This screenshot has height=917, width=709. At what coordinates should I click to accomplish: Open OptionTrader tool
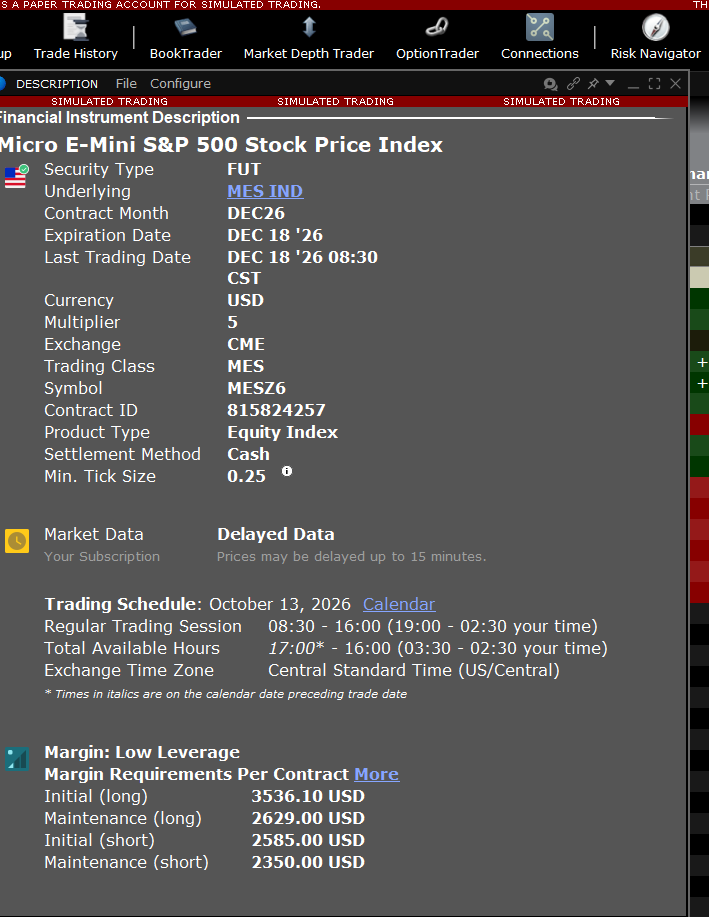point(437,38)
